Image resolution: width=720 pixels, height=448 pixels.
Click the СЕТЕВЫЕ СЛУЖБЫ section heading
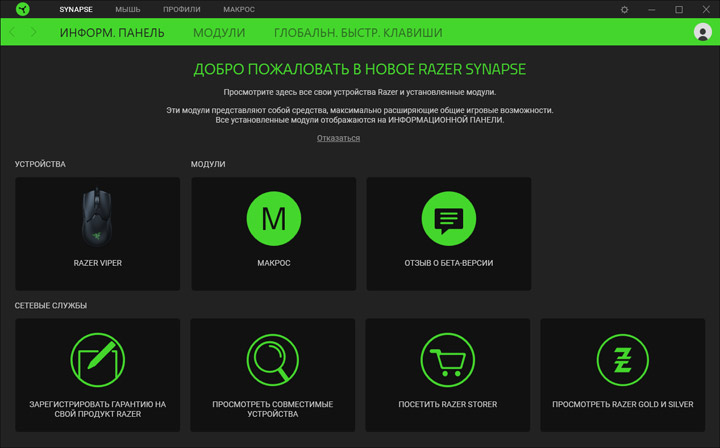[51, 305]
